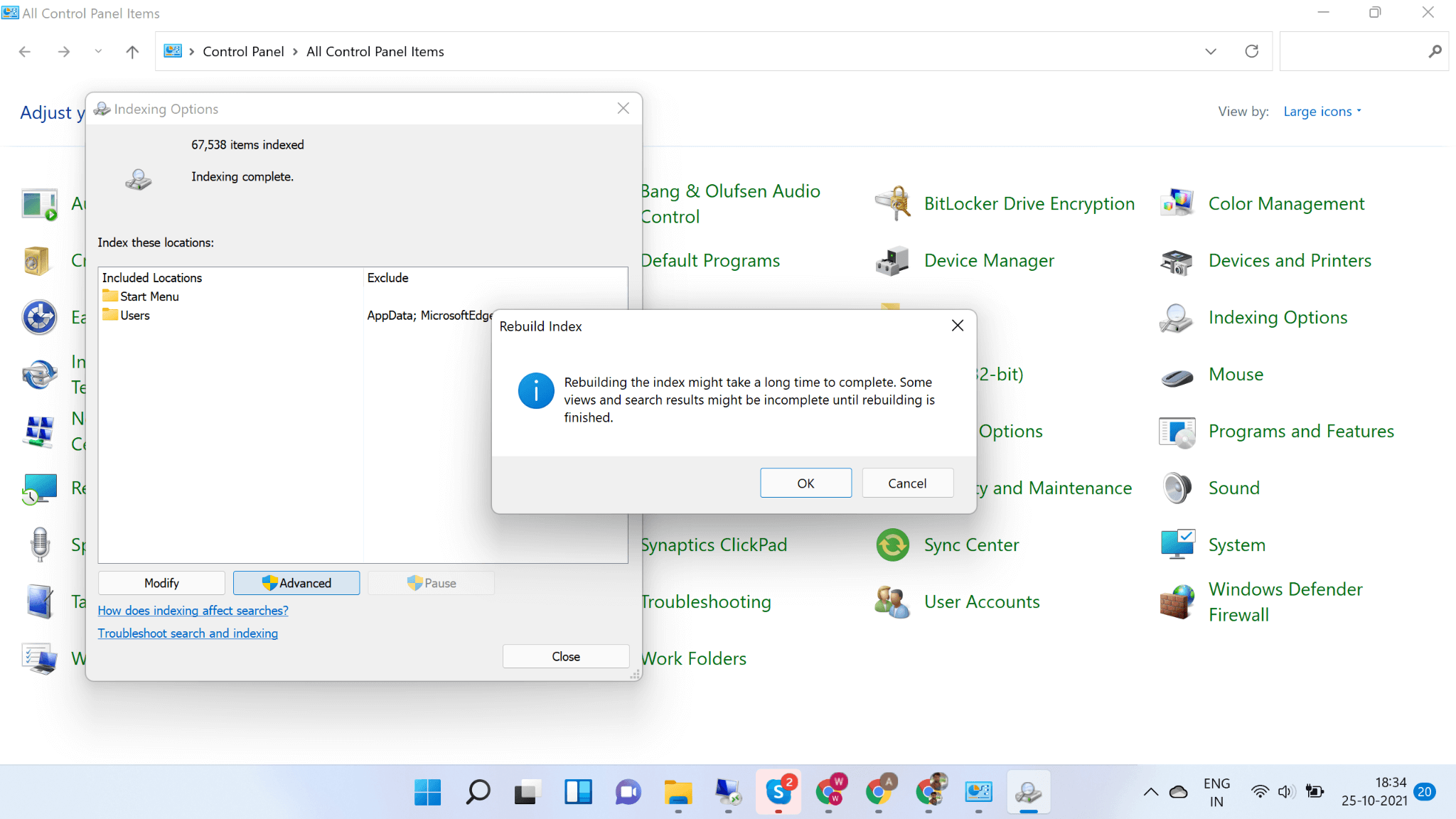Refresh the Control Panel view

pos(1252,51)
